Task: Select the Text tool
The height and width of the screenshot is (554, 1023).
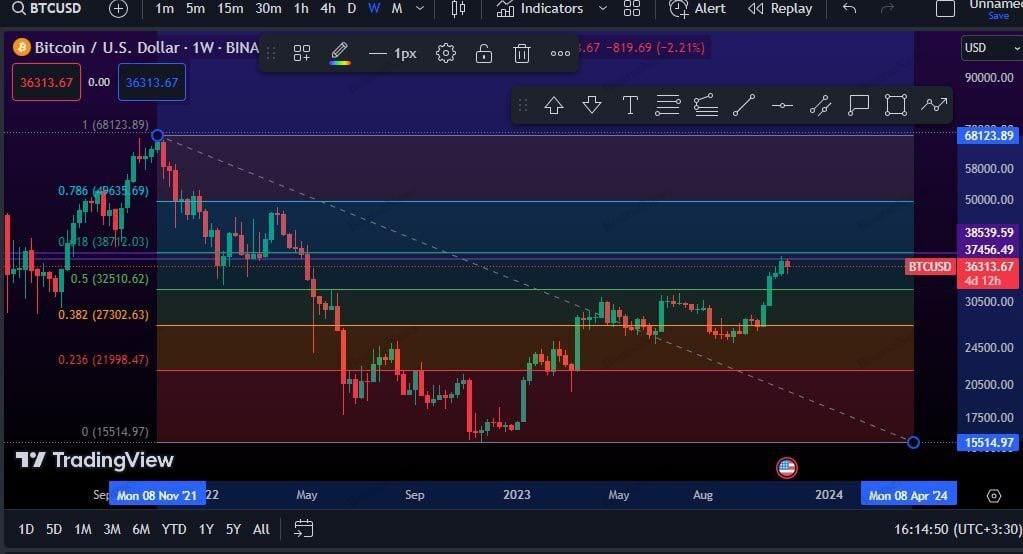Action: coord(630,105)
